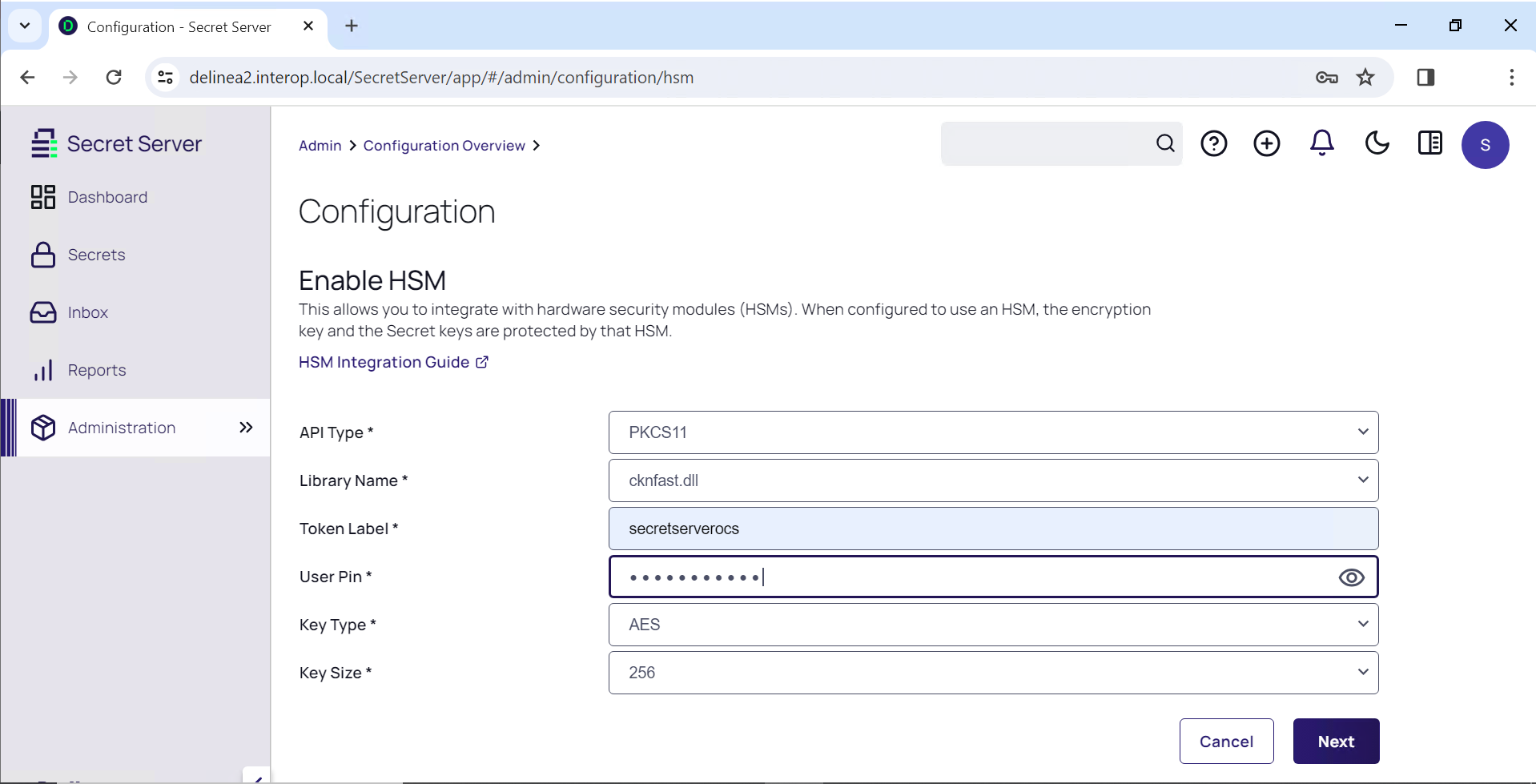This screenshot has height=784, width=1536.
Task: Open a new browser tab
Action: click(352, 26)
